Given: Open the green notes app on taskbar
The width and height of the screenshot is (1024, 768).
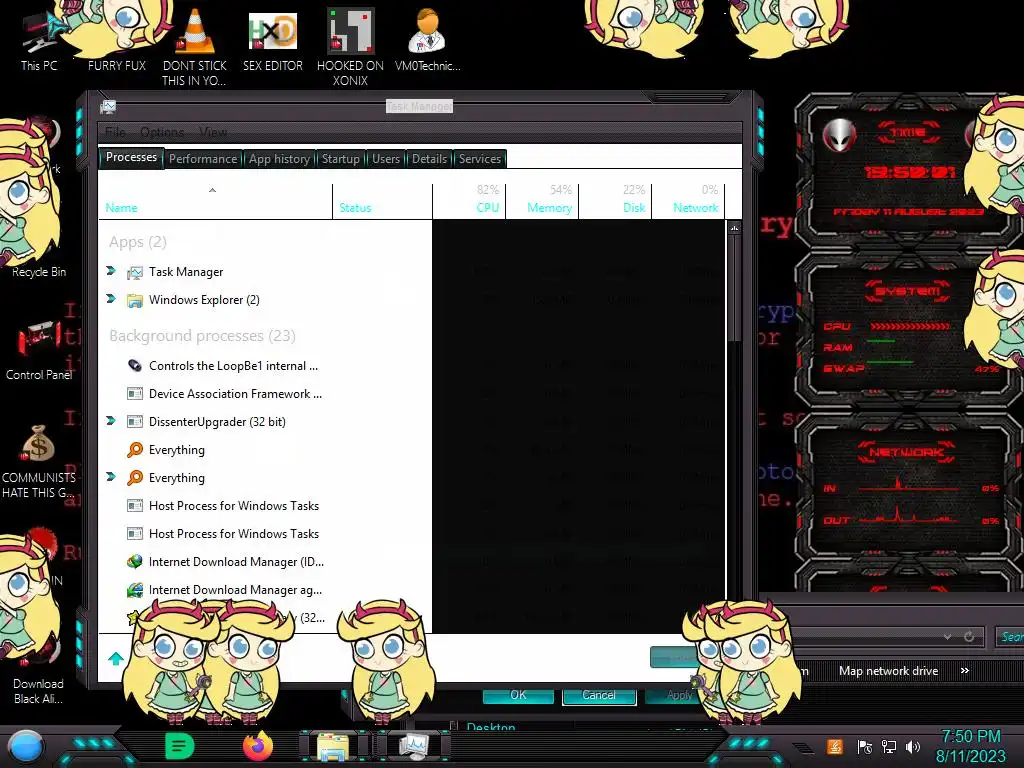Looking at the screenshot, I should pos(180,746).
